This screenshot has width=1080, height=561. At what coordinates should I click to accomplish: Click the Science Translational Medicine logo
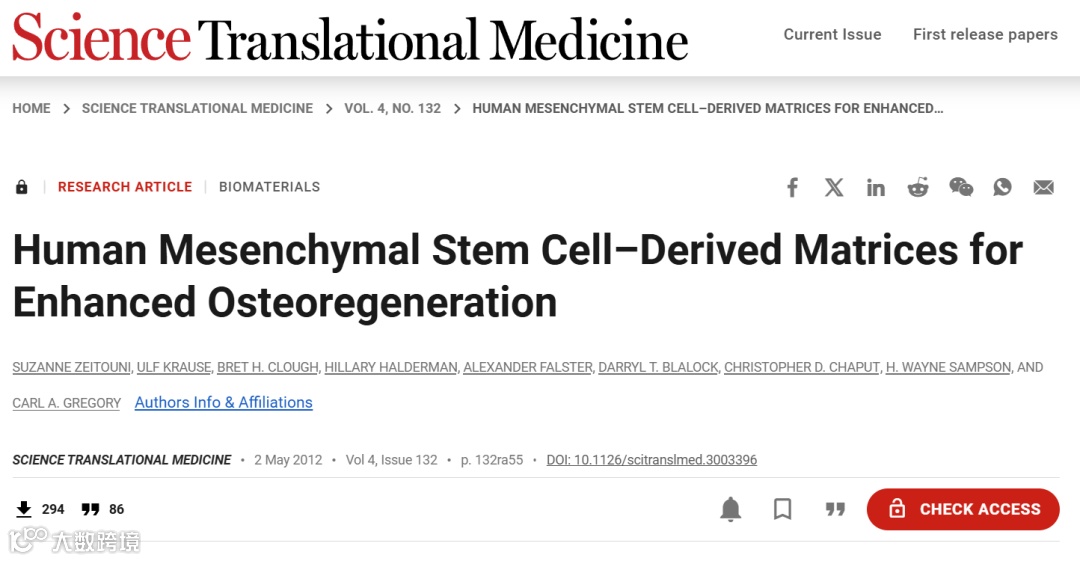pos(350,38)
